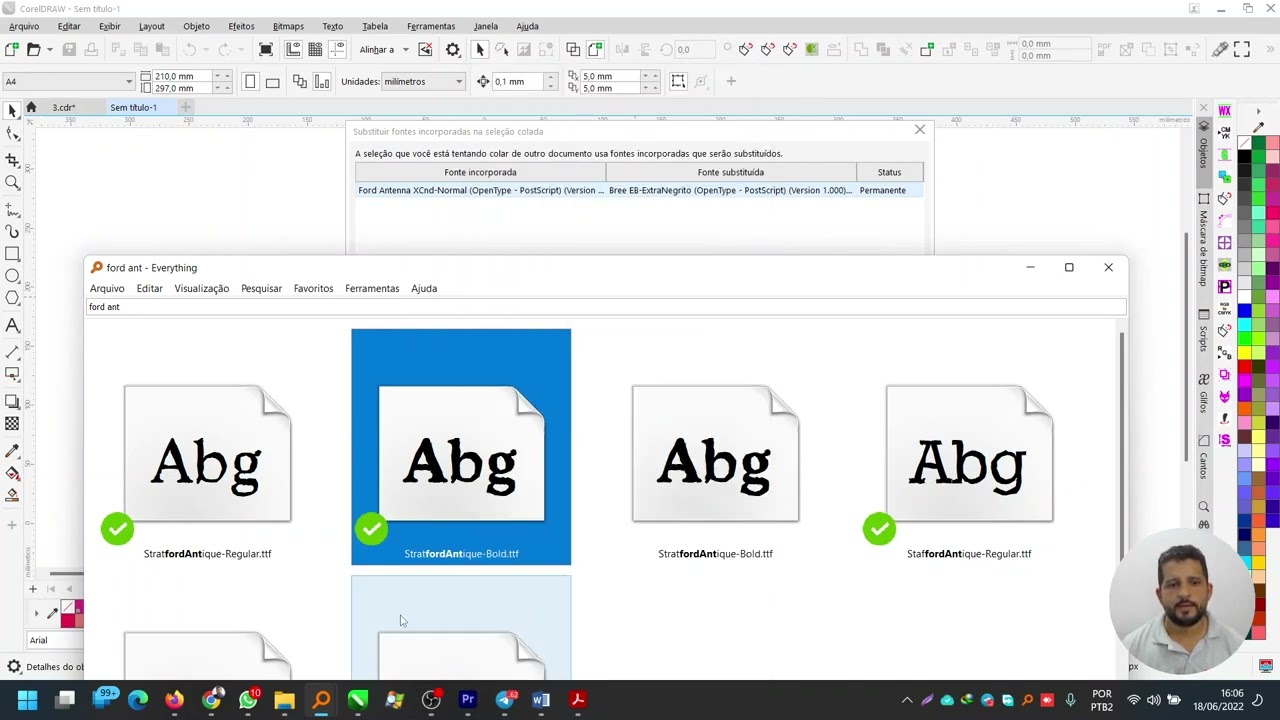The width and height of the screenshot is (1280, 720).
Task: Click the Status column header
Action: click(889, 172)
